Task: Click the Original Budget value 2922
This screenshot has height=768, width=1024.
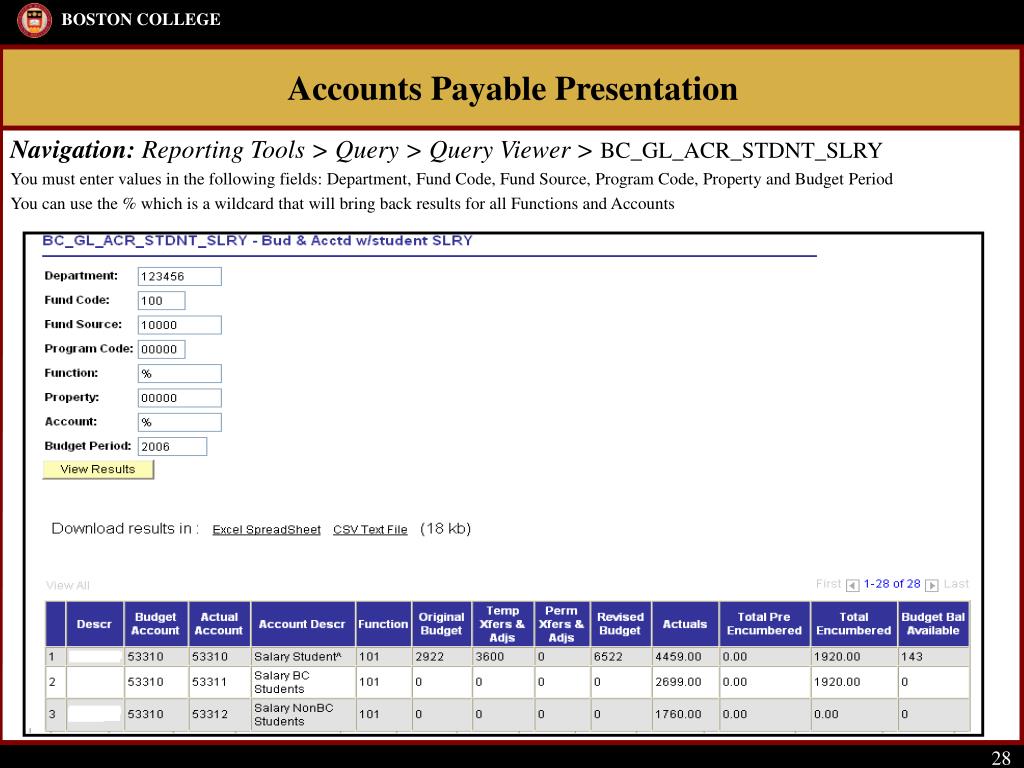Action: pos(430,657)
